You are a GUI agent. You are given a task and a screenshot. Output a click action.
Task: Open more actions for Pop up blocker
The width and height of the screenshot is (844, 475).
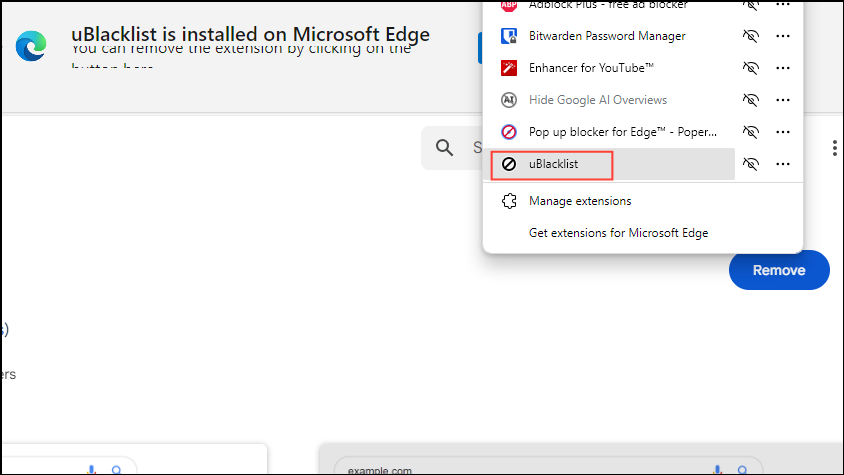(783, 132)
